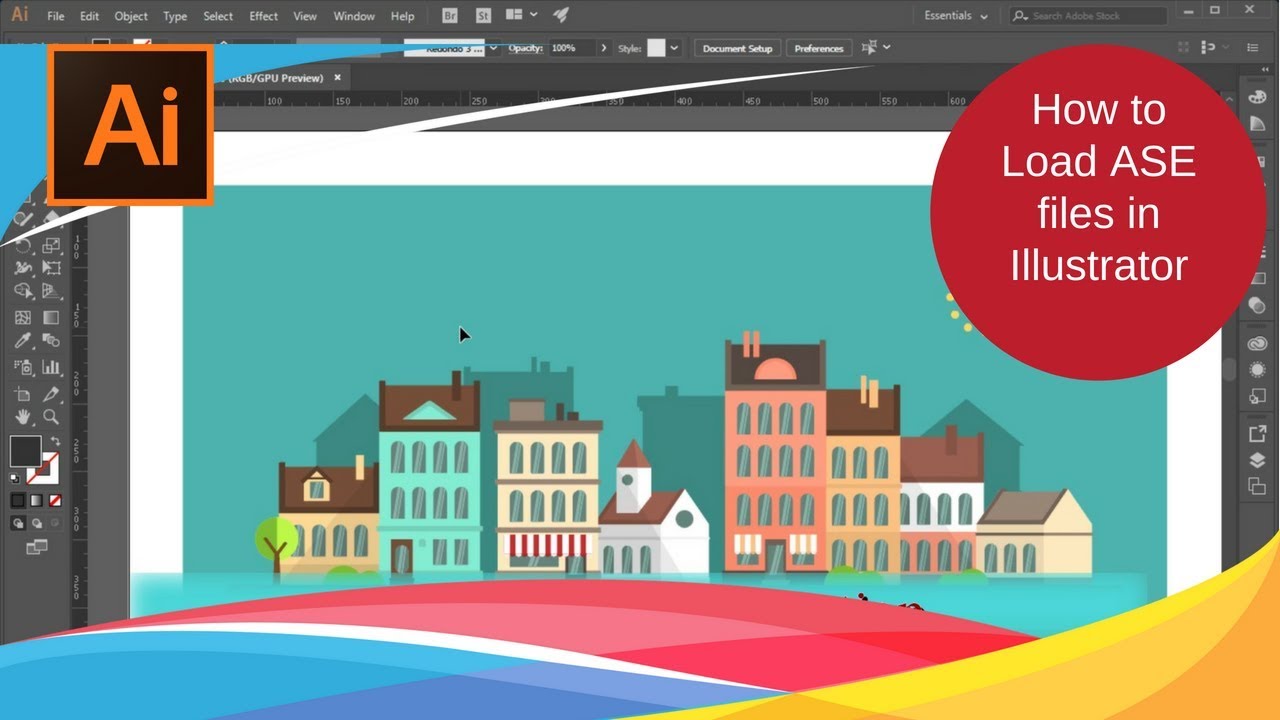Switch to Gradient fill mode button
Screen dimensions: 1280x720
tap(37, 500)
